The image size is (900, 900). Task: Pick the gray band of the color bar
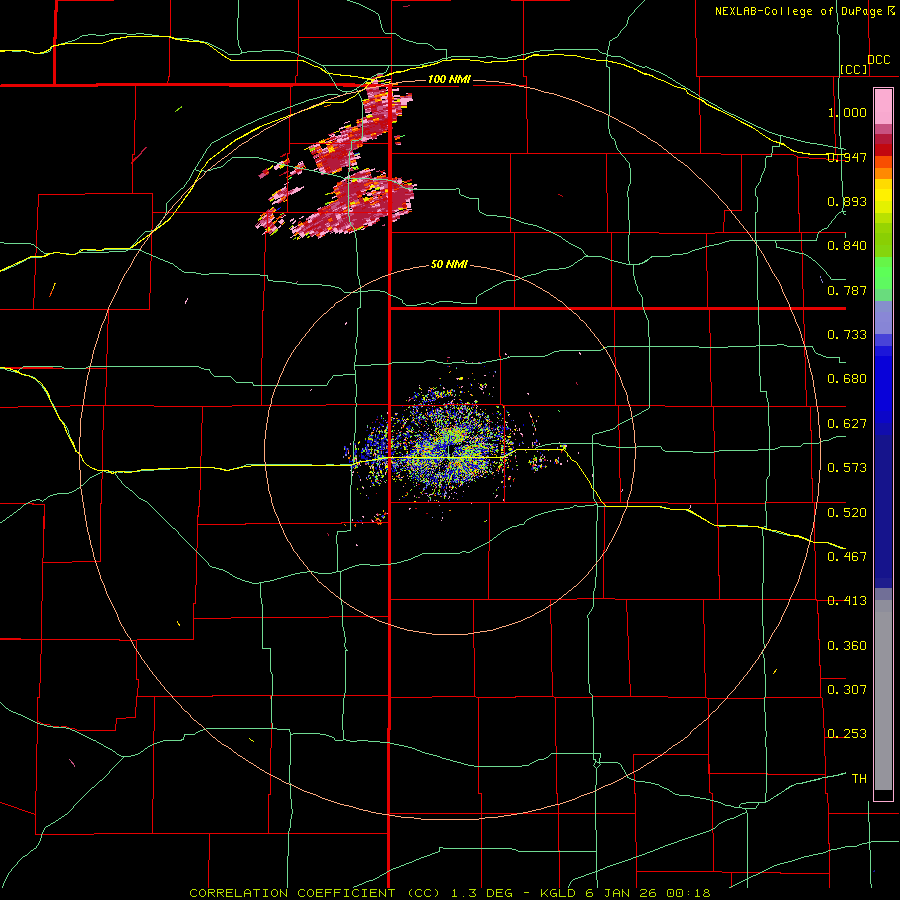click(x=883, y=695)
